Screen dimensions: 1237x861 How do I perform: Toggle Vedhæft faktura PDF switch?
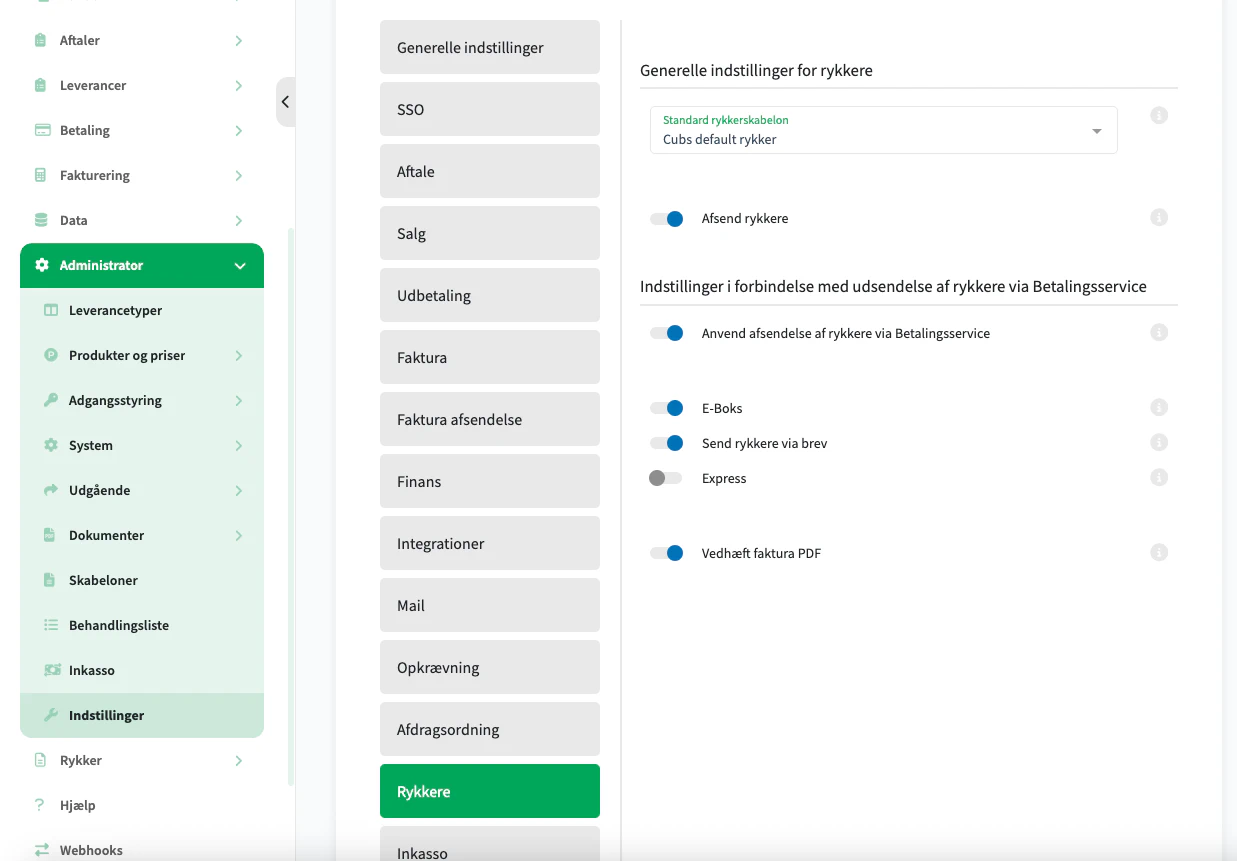point(666,553)
